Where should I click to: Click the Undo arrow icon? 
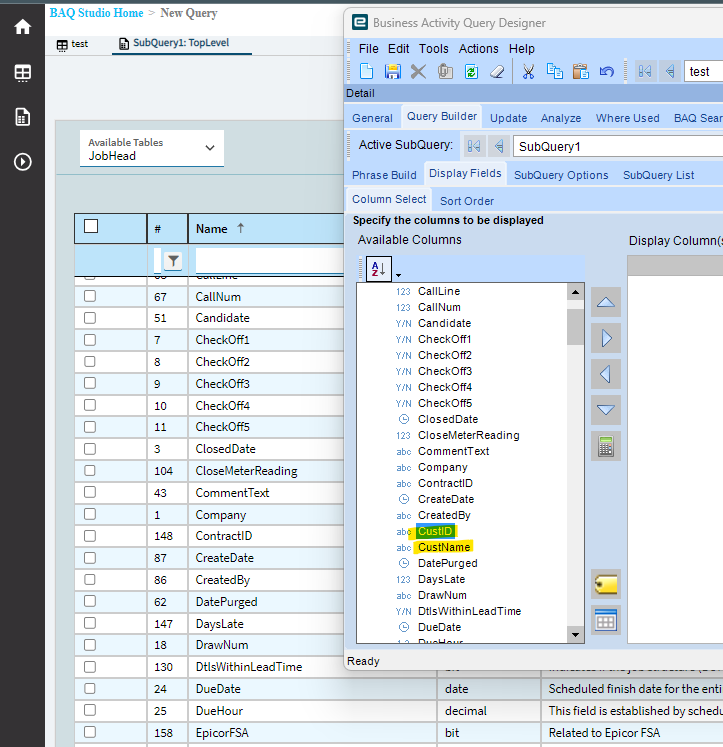coord(606,71)
